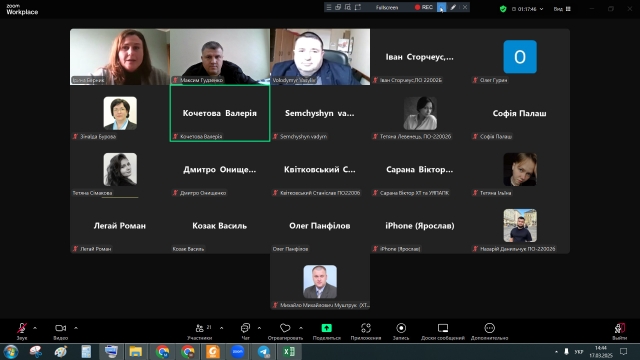Select the iPhone (Ярослав) participant tile
640x360 pixels.
tap(420, 226)
